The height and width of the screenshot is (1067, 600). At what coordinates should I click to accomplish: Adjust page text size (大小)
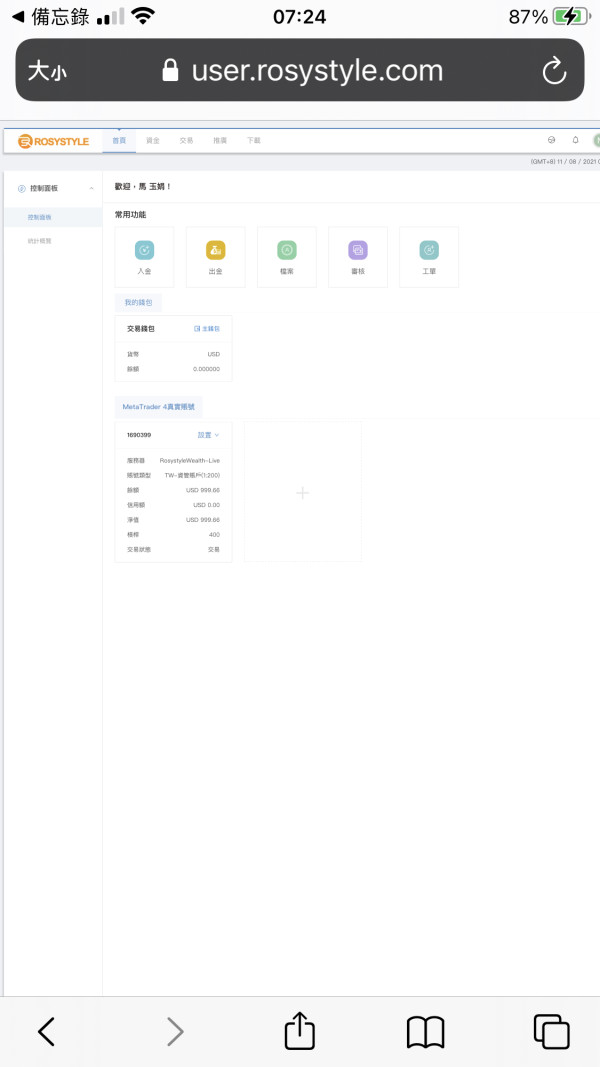pyautogui.click(x=47, y=71)
